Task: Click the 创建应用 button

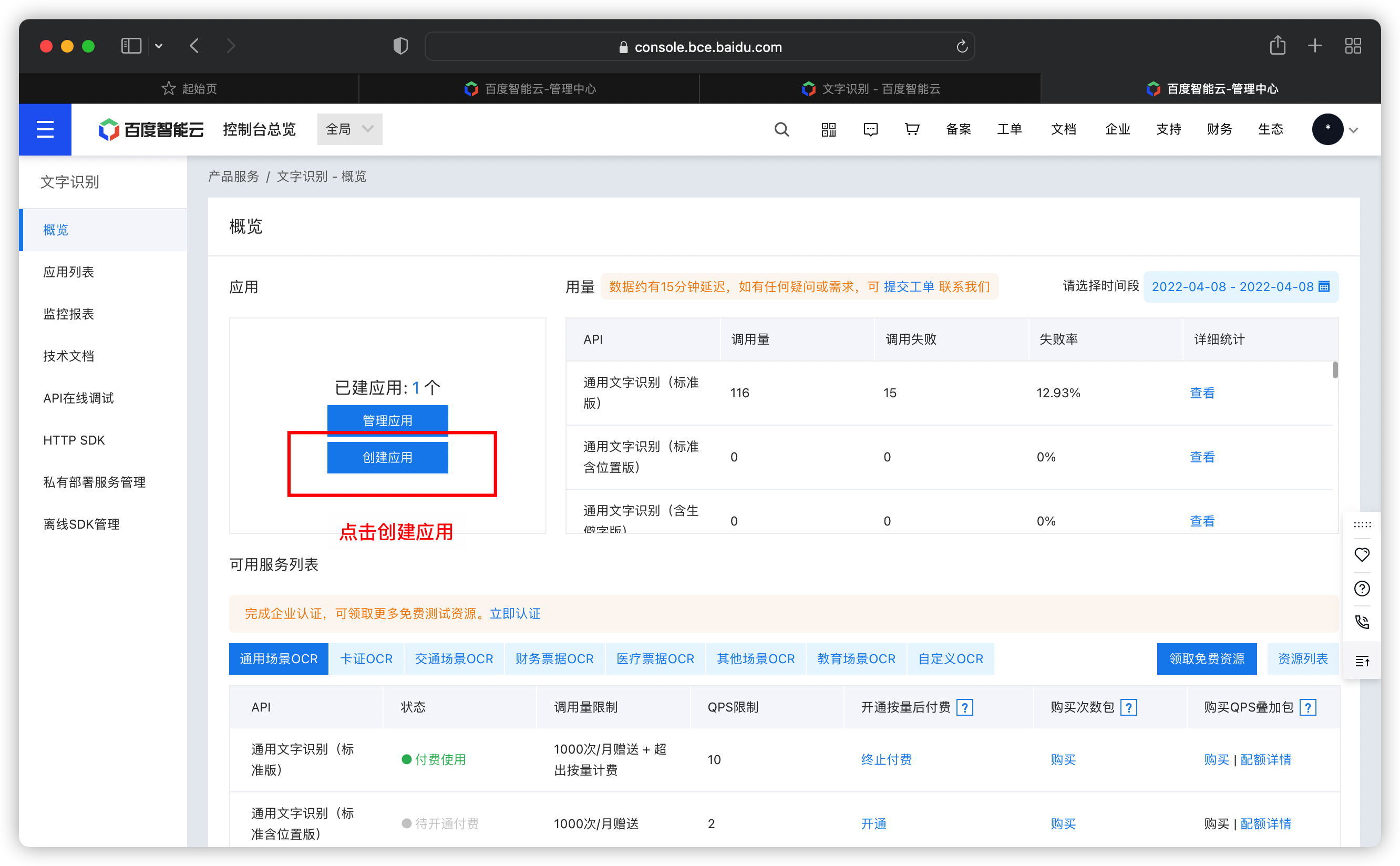Action: point(387,458)
